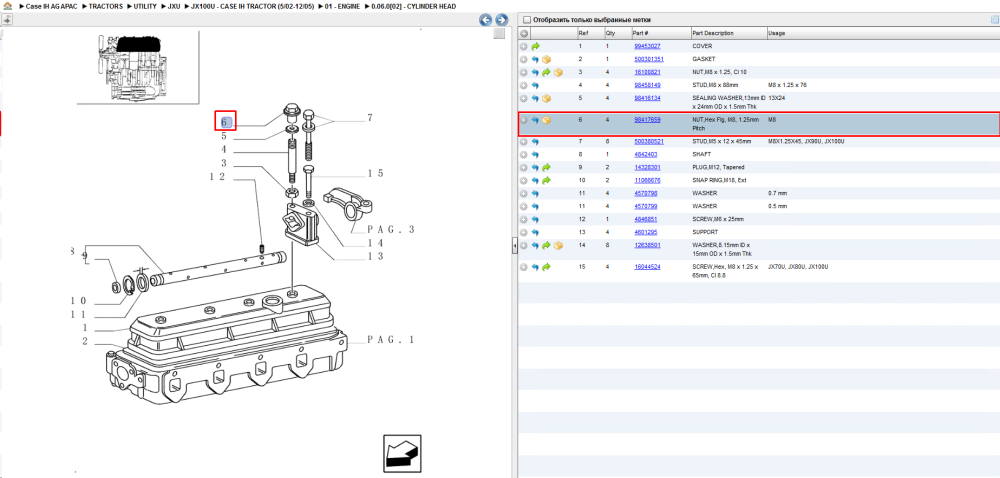Click the plus icon in the parts table header
The image size is (1000, 478).
click(524, 33)
